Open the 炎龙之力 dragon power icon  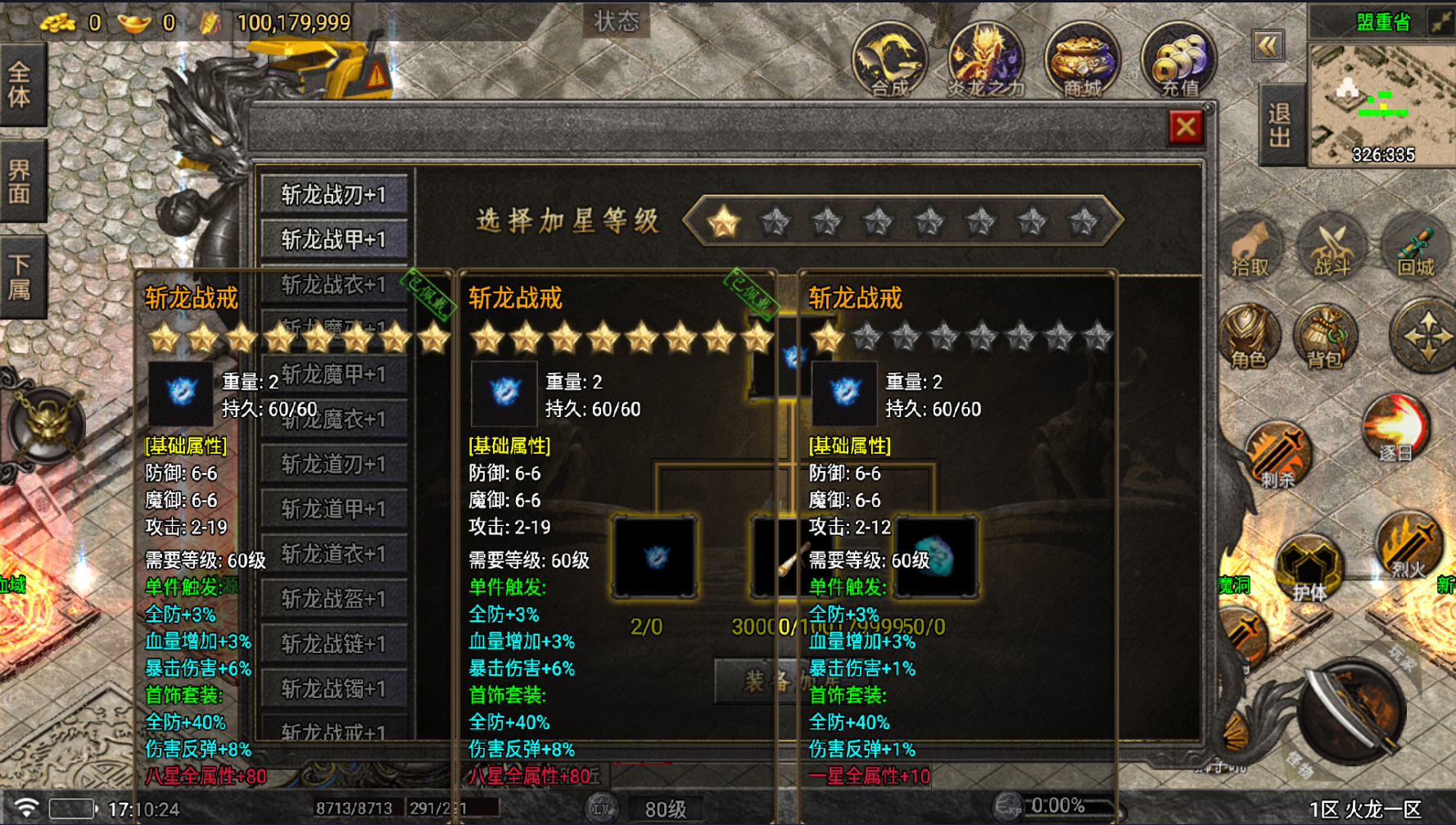[x=986, y=59]
